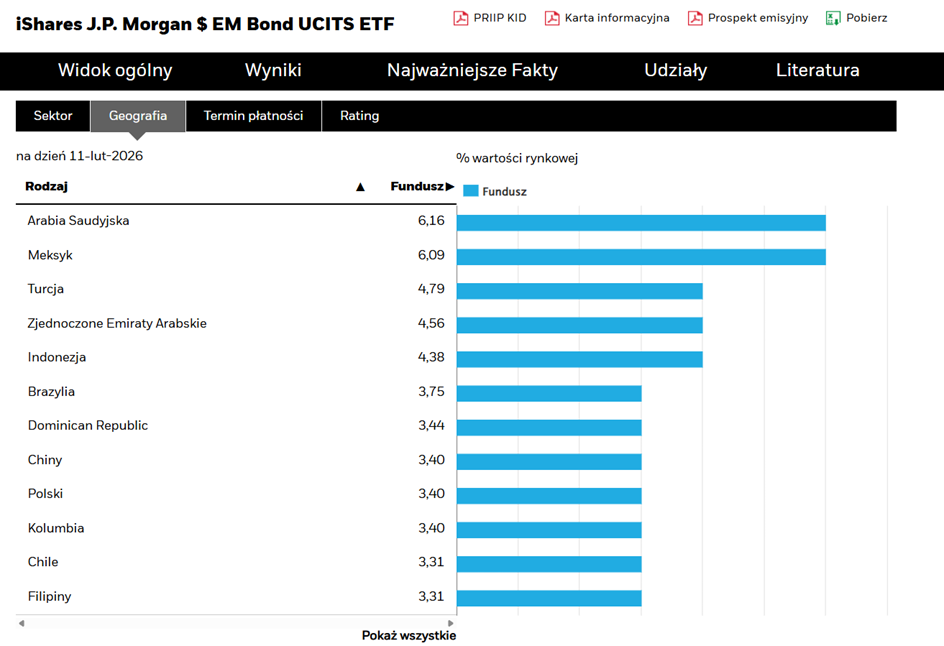Open the Literatura section
Image resolution: width=944 pixels, height=646 pixels.
pos(817,70)
